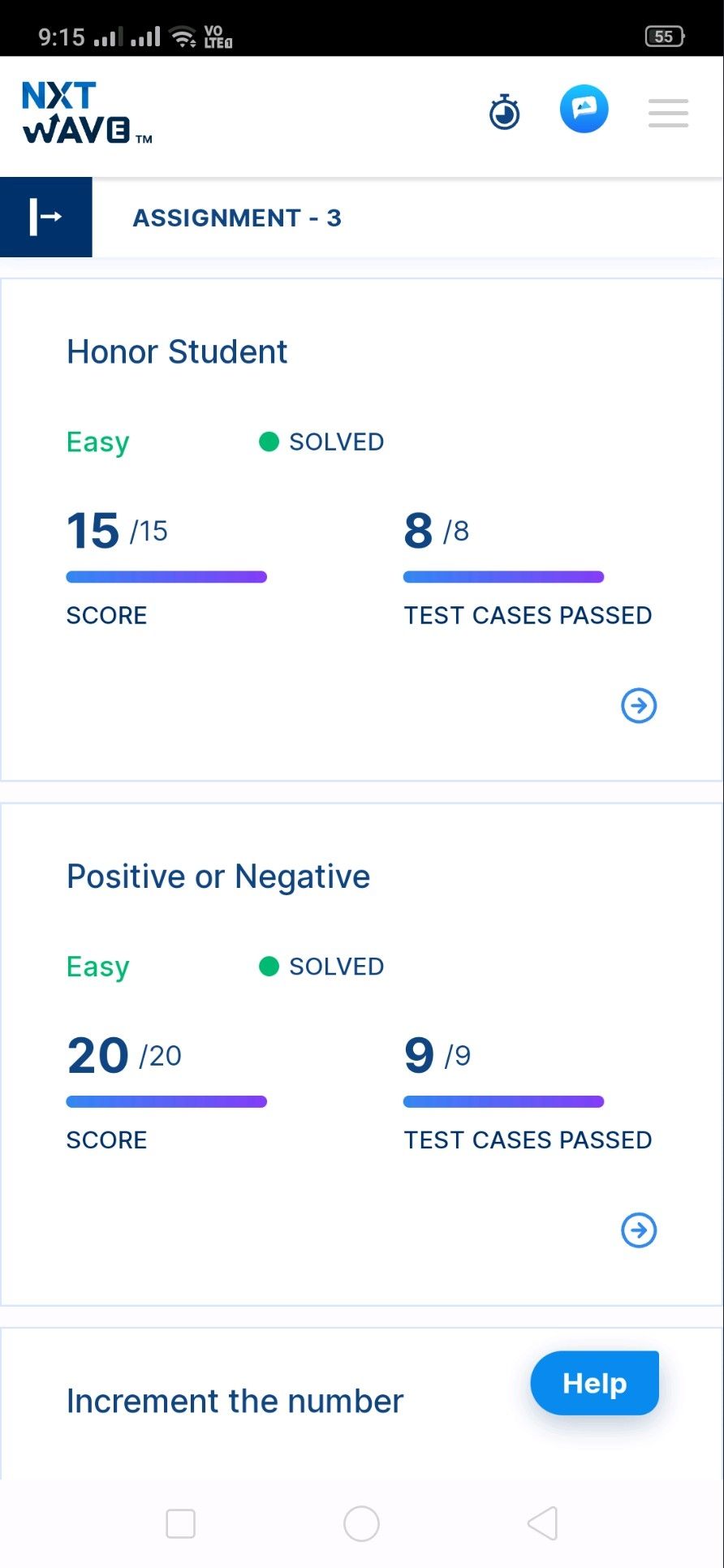The height and width of the screenshot is (1568, 724).
Task: Open Increment the number question
Action: (235, 1402)
